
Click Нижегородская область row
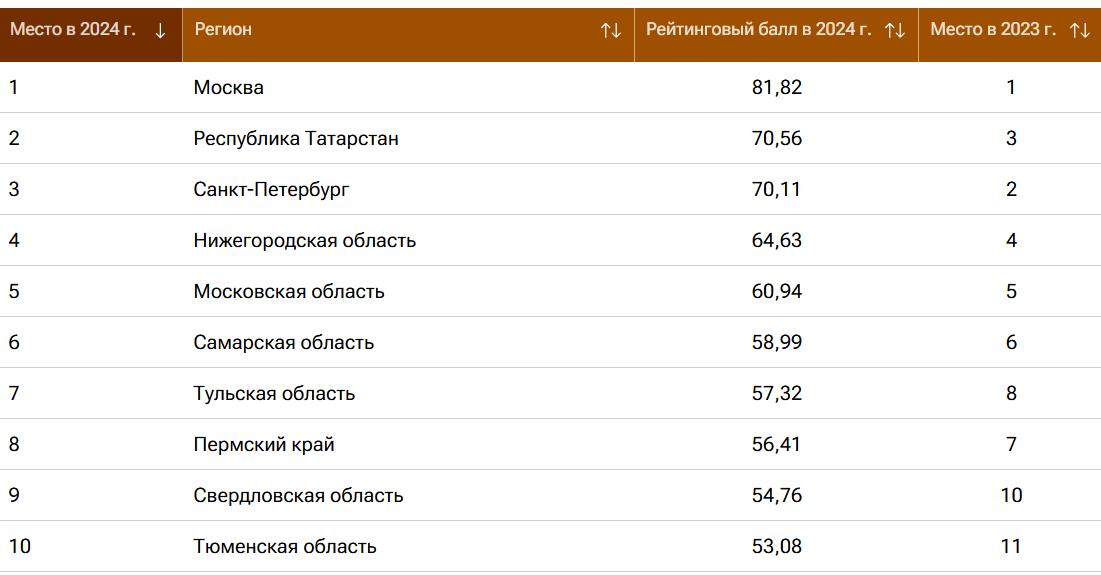pyautogui.click(x=305, y=241)
